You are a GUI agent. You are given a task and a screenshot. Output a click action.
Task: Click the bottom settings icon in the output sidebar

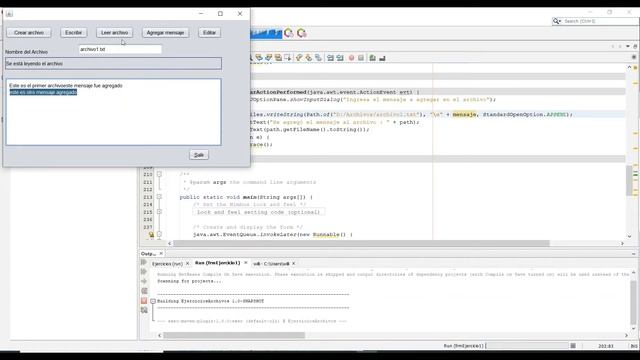144,310
